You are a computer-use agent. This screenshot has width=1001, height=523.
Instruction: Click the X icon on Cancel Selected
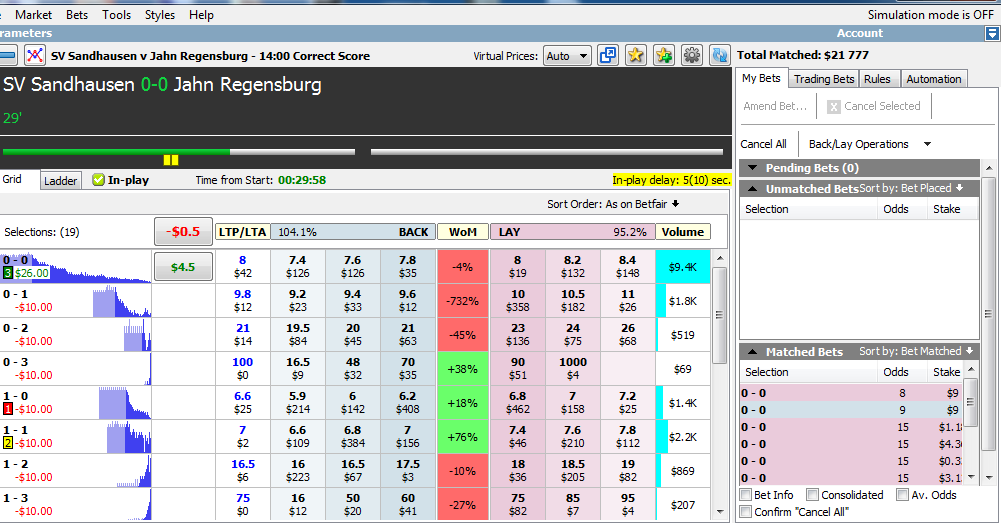[x=833, y=107]
